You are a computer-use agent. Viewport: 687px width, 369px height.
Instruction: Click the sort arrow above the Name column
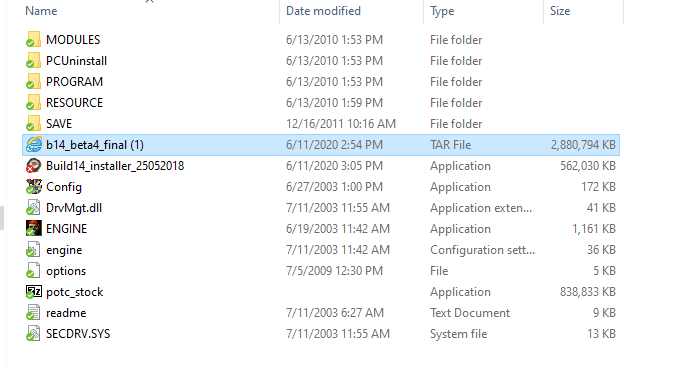(x=149, y=1)
